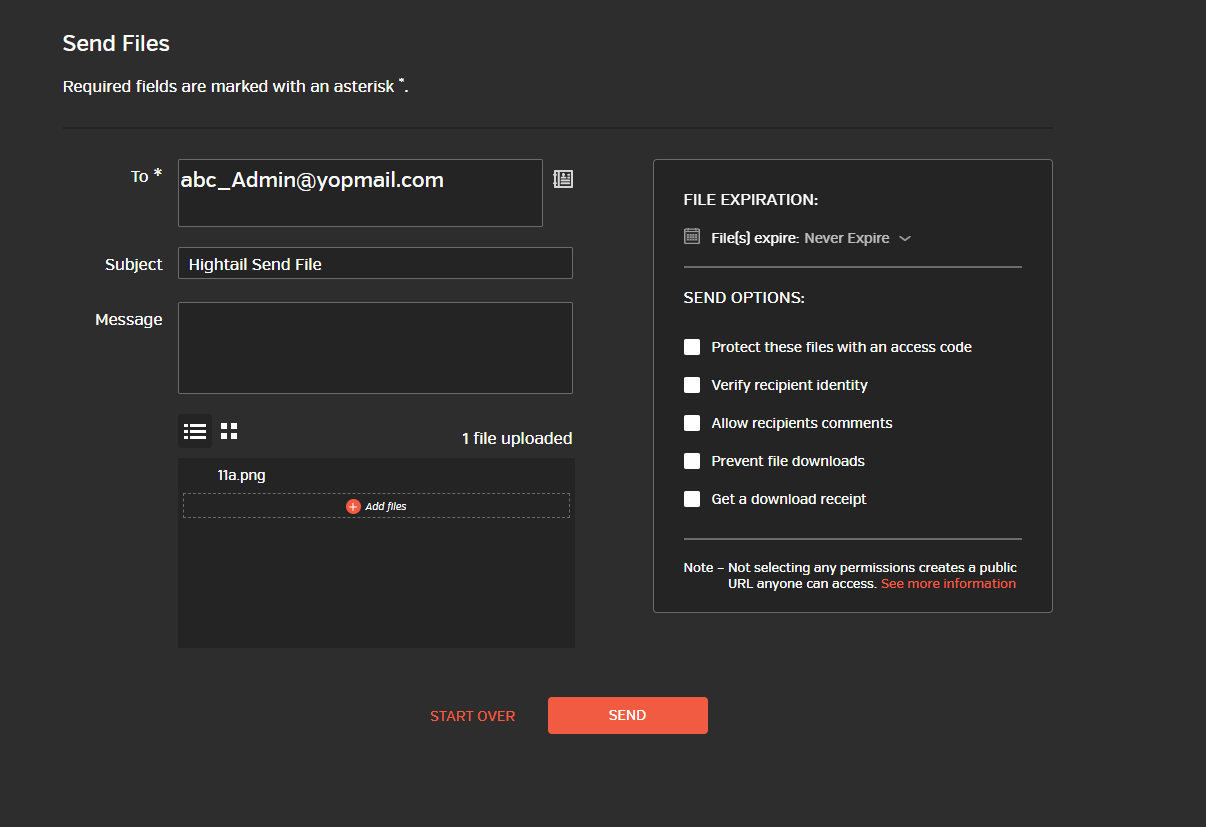Image resolution: width=1206 pixels, height=827 pixels.
Task: Open the address book contacts icon
Action: pyautogui.click(x=563, y=179)
